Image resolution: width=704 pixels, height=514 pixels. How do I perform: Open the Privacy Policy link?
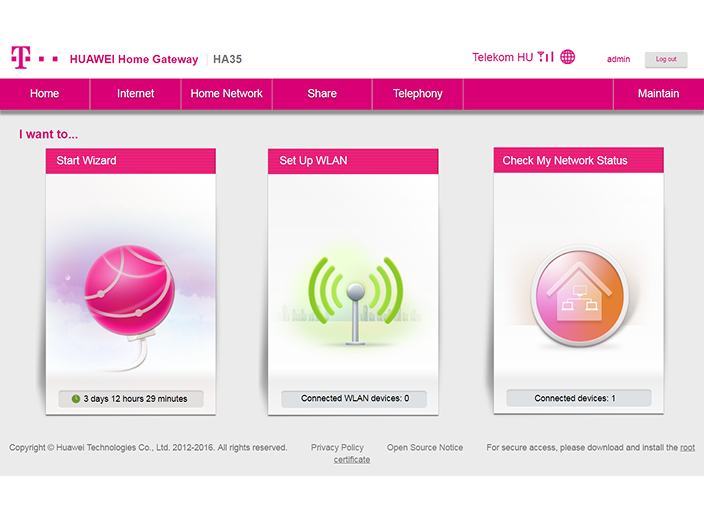coord(337,448)
